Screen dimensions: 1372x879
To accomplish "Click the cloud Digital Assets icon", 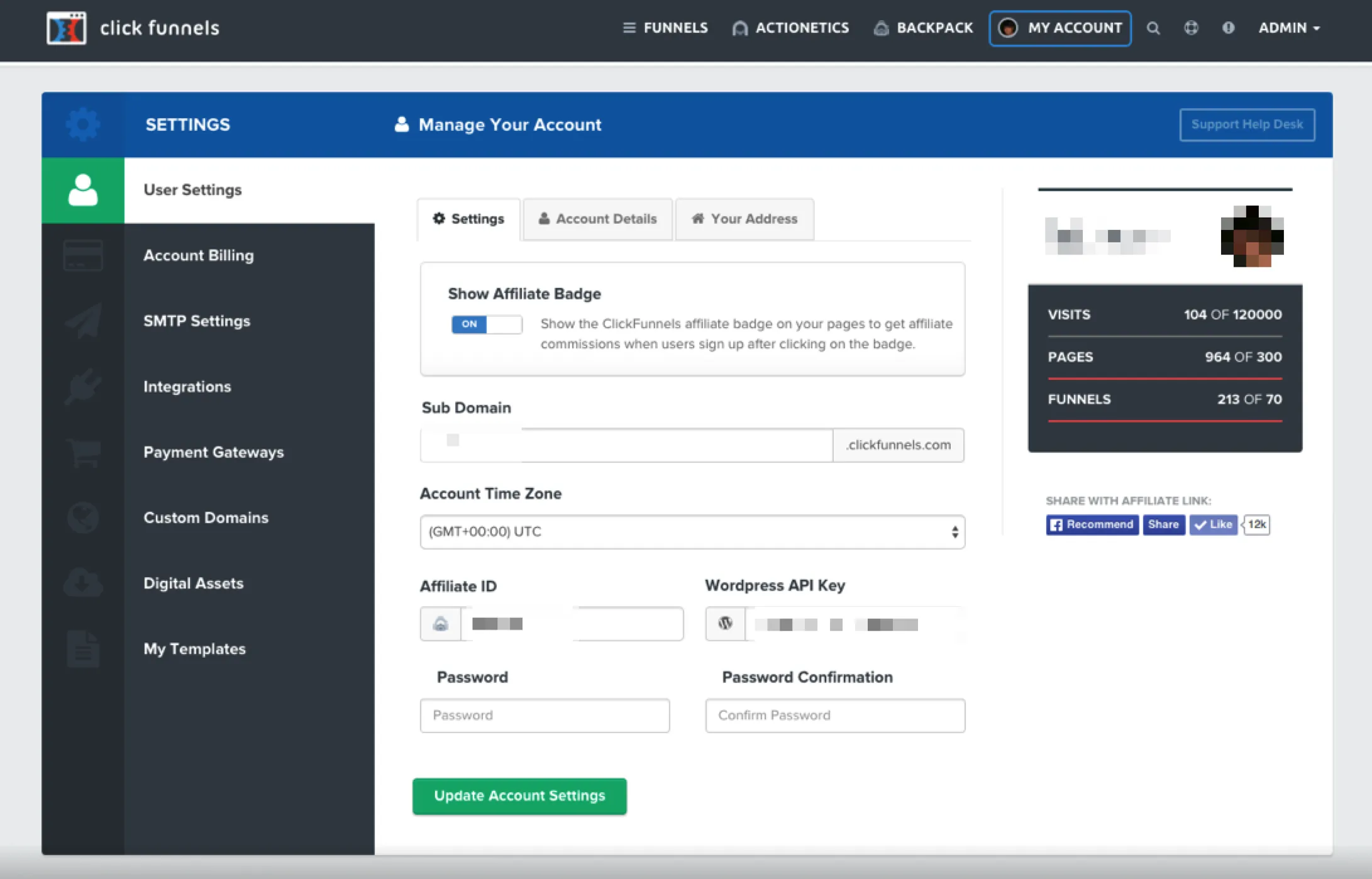I will [x=84, y=583].
